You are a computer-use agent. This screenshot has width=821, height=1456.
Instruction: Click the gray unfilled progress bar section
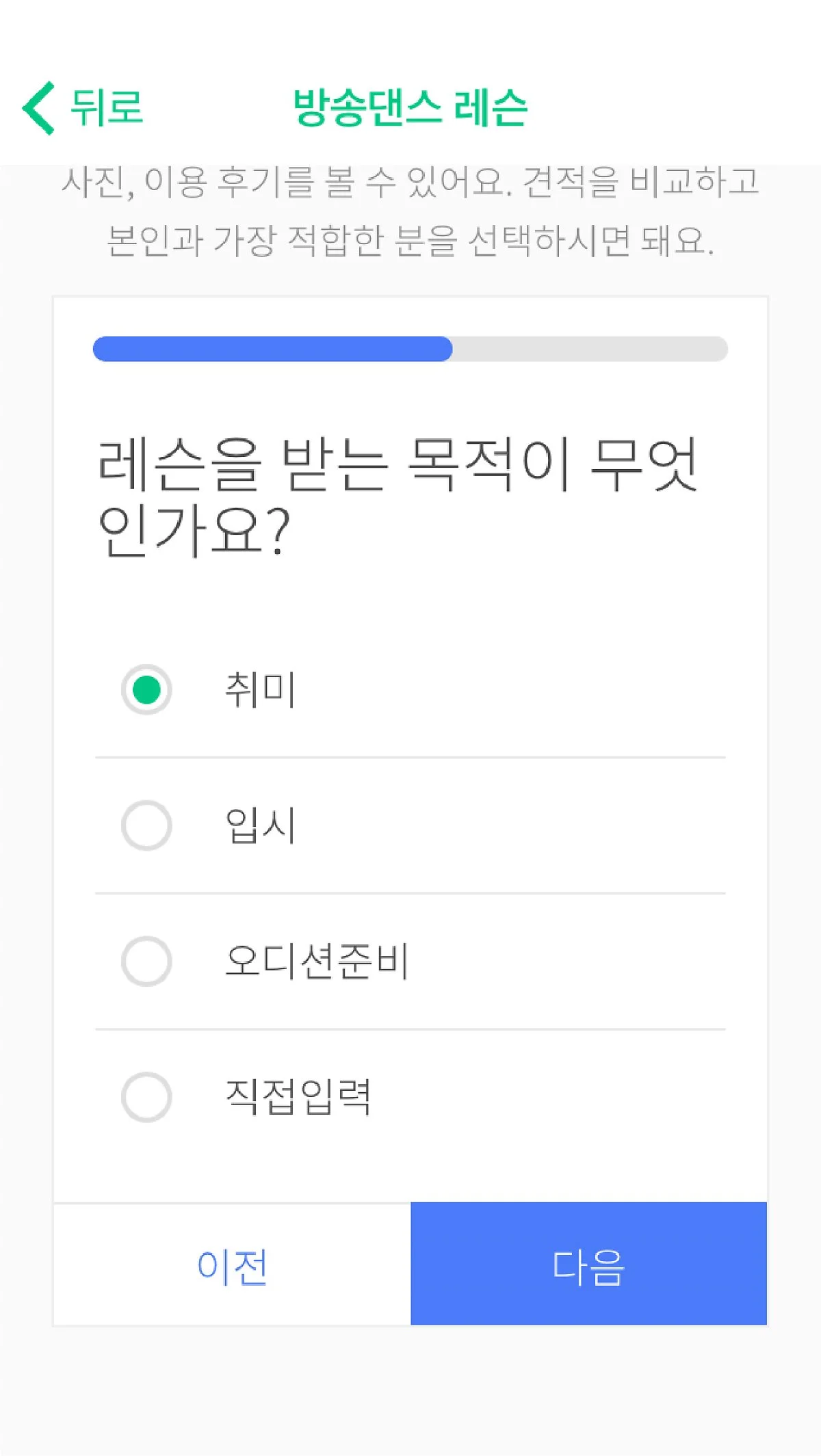(590, 349)
